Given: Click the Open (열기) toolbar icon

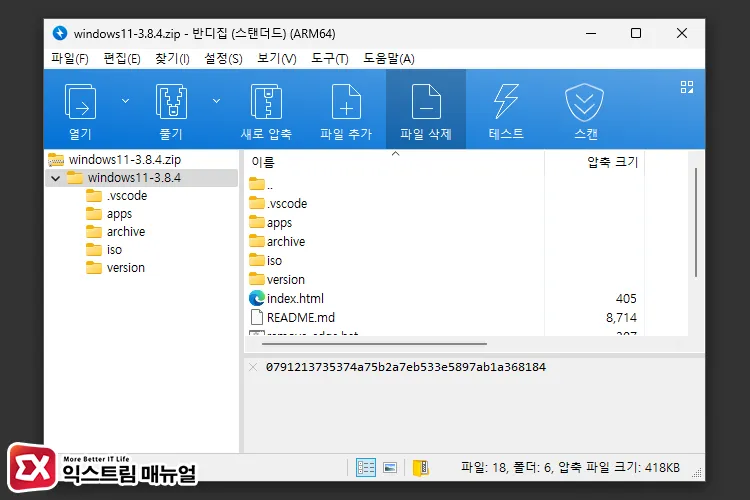Looking at the screenshot, I should pyautogui.click(x=80, y=101).
